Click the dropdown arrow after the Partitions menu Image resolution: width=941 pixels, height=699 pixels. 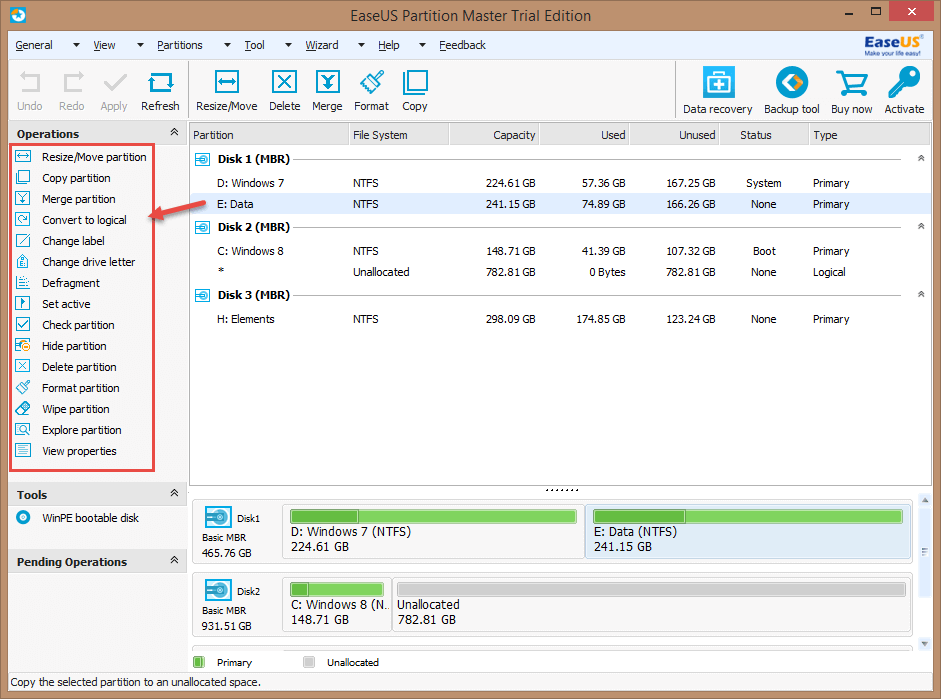[x=227, y=45]
